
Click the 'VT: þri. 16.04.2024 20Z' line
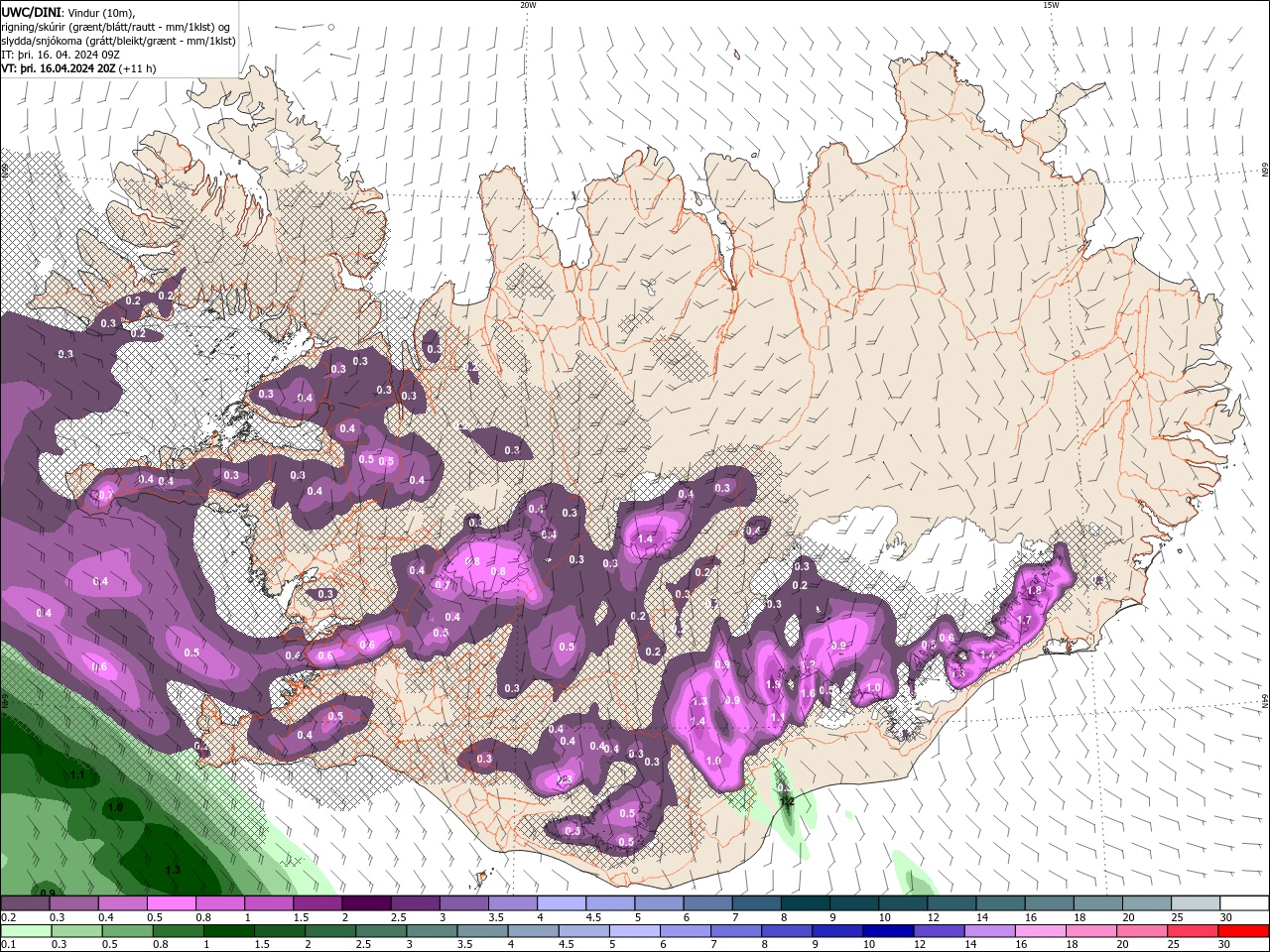click(x=59, y=68)
